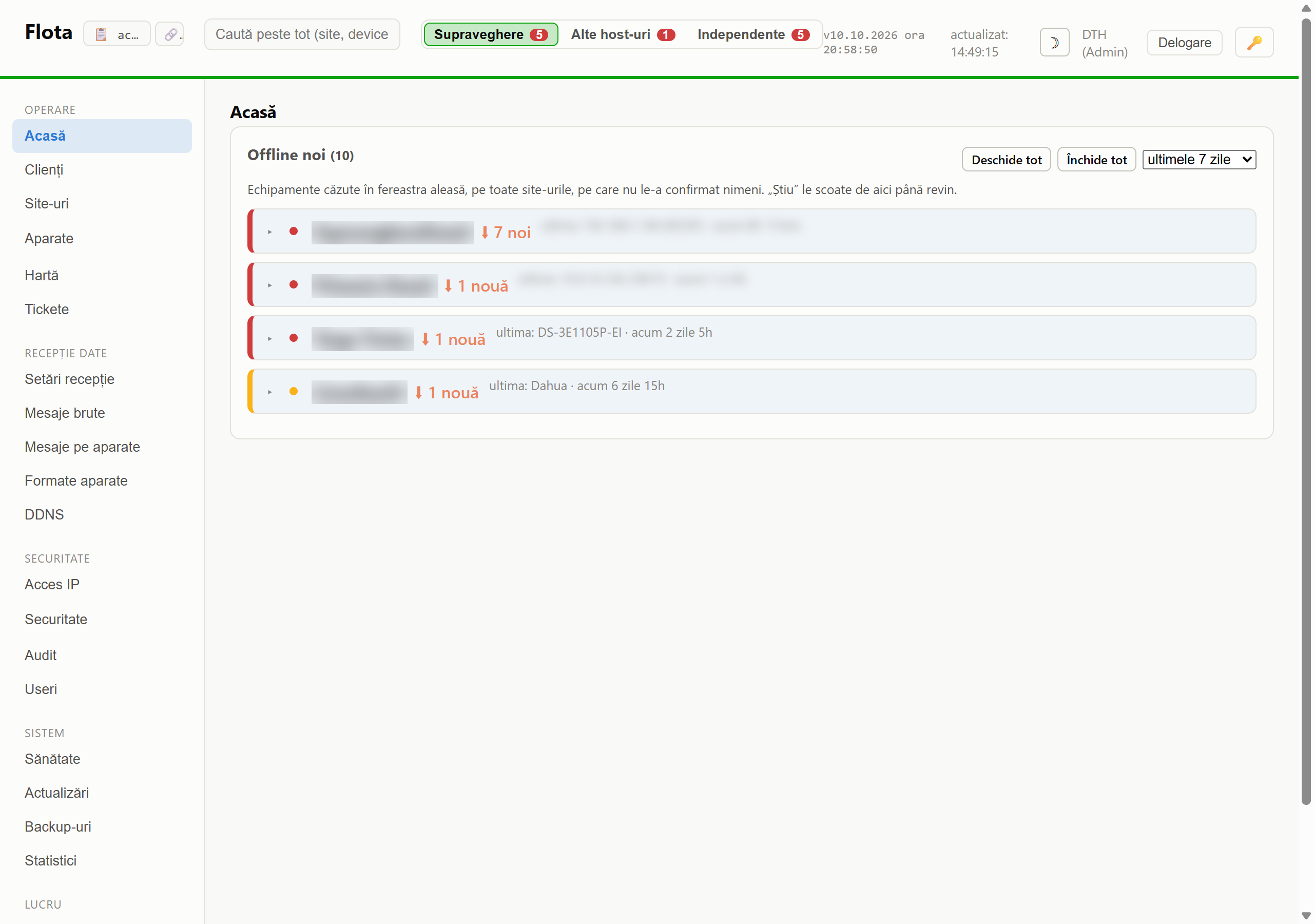1314x924 pixels.
Task: Open Acces IP page
Action: tap(102, 585)
